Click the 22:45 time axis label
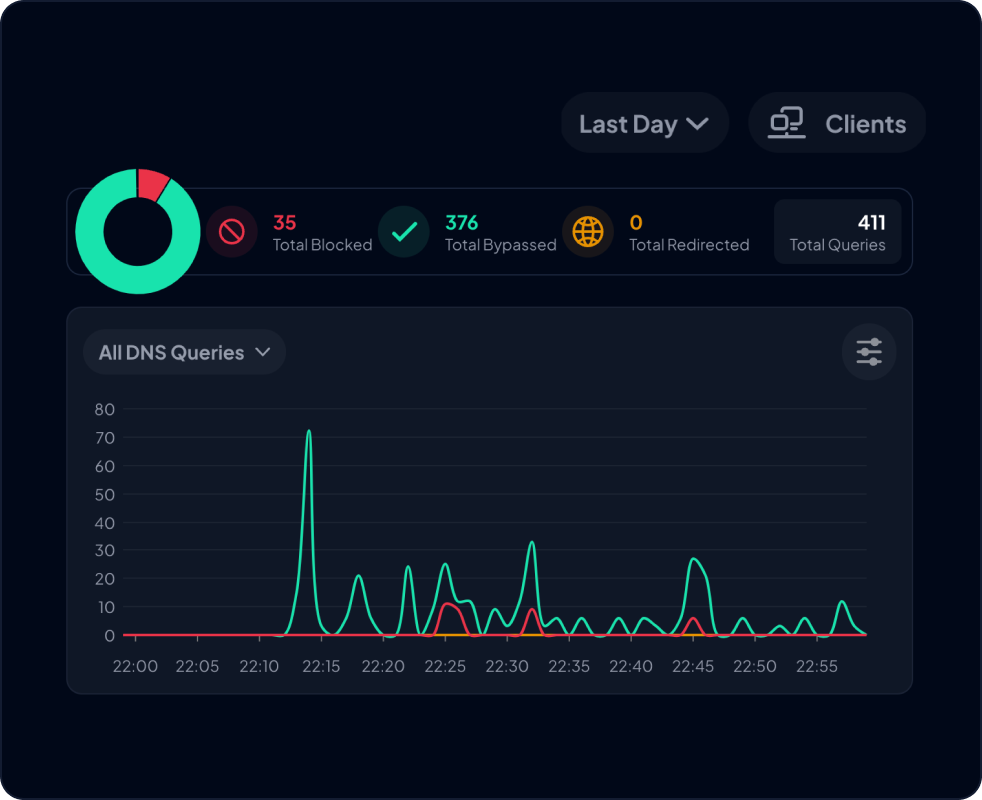Image resolution: width=982 pixels, height=800 pixels. (693, 666)
